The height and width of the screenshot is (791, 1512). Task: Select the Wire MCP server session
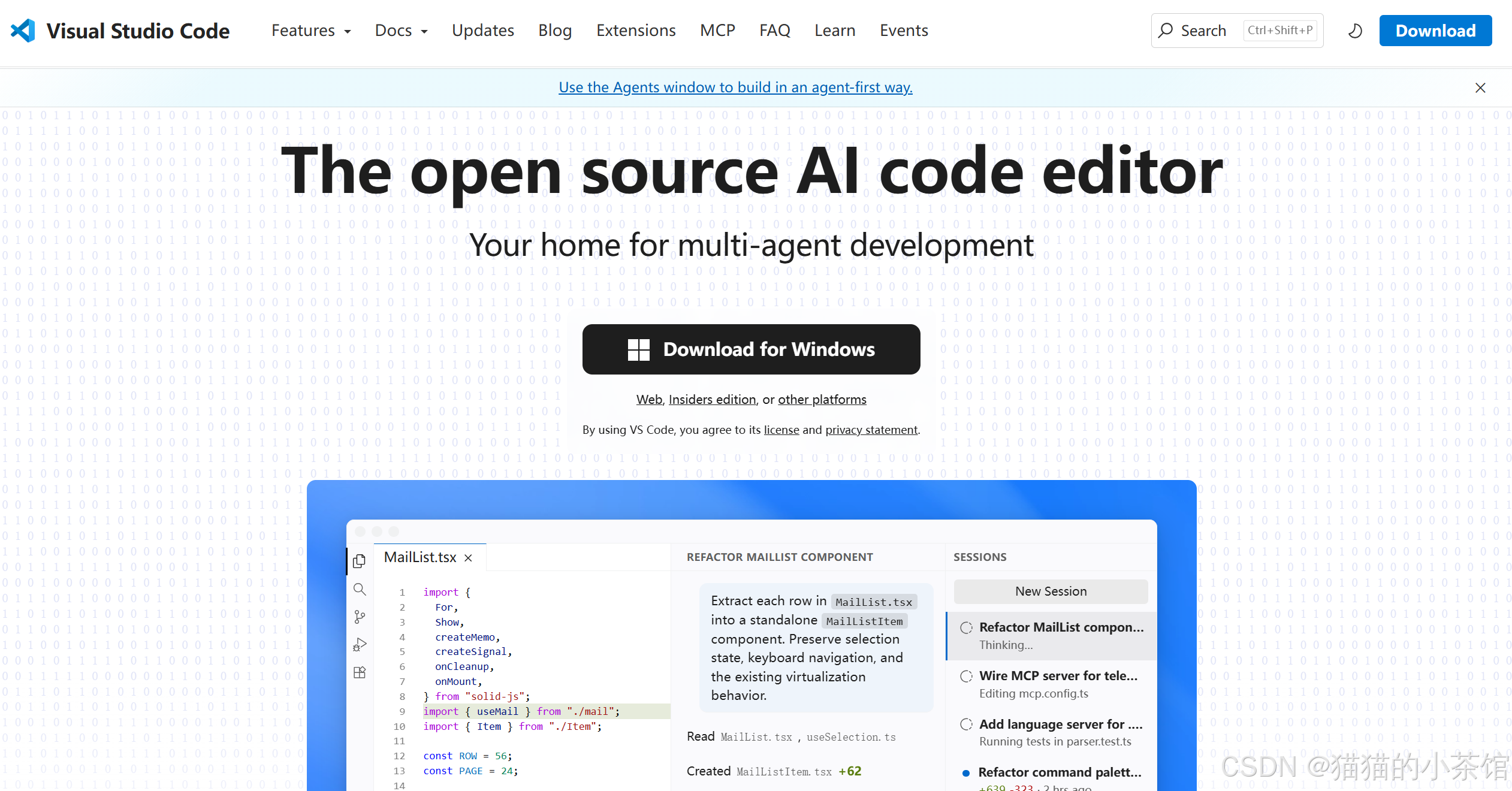(1051, 684)
